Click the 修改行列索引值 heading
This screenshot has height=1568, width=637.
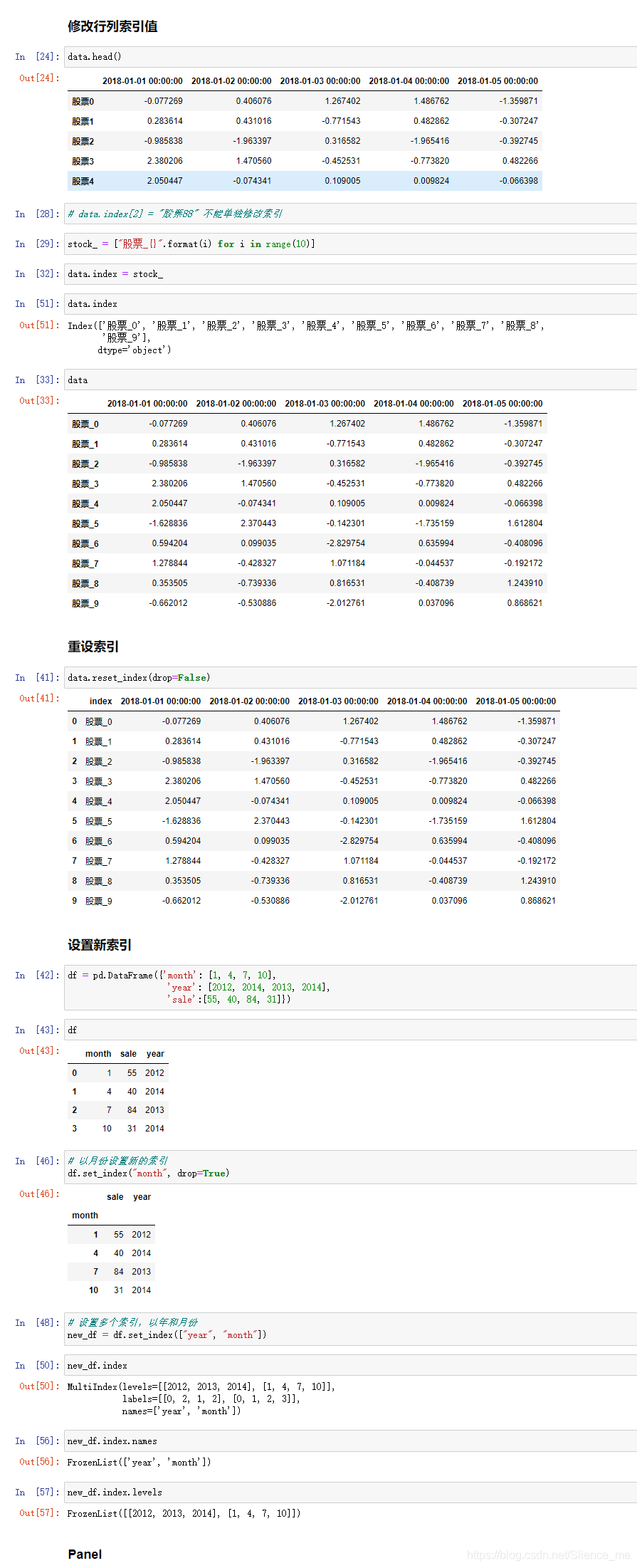[x=112, y=26]
